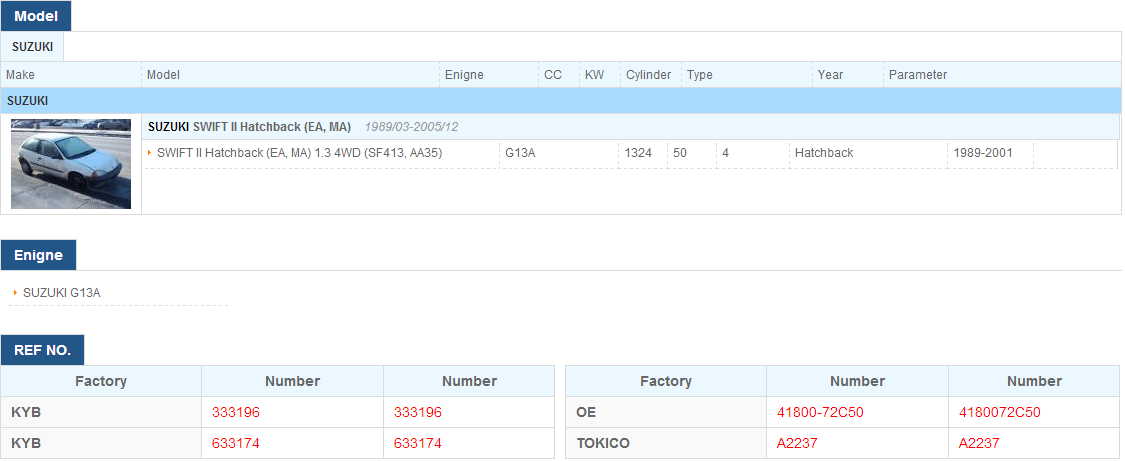Select the SUZUKI make tab
1125x461 pixels.
(32, 47)
